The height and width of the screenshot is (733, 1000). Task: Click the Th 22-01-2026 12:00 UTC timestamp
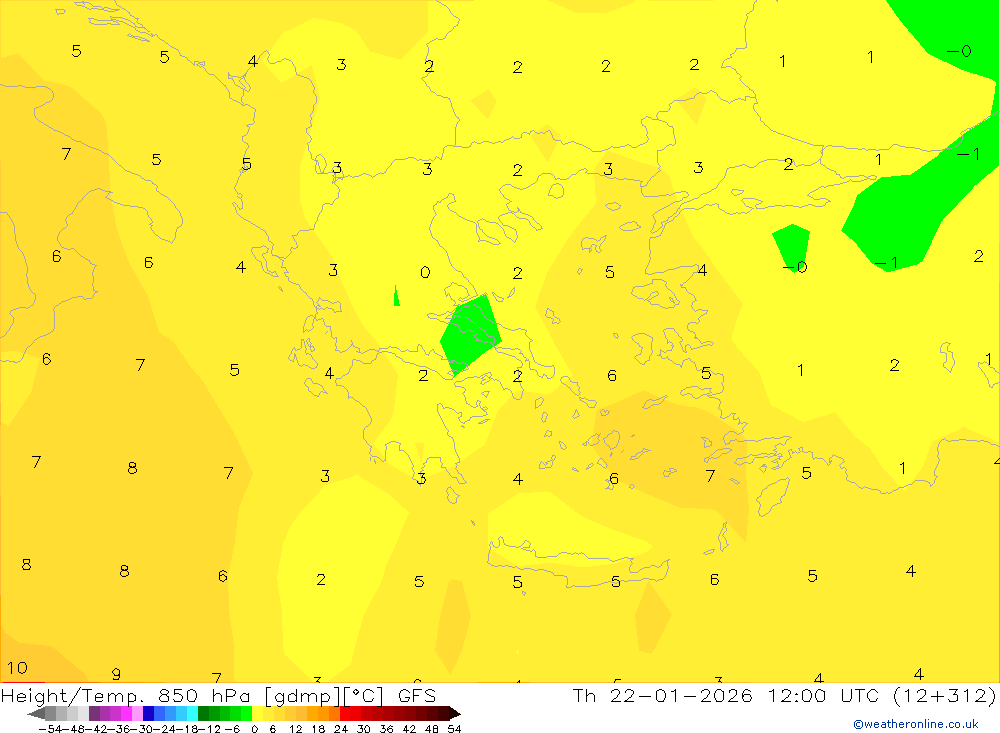(784, 695)
